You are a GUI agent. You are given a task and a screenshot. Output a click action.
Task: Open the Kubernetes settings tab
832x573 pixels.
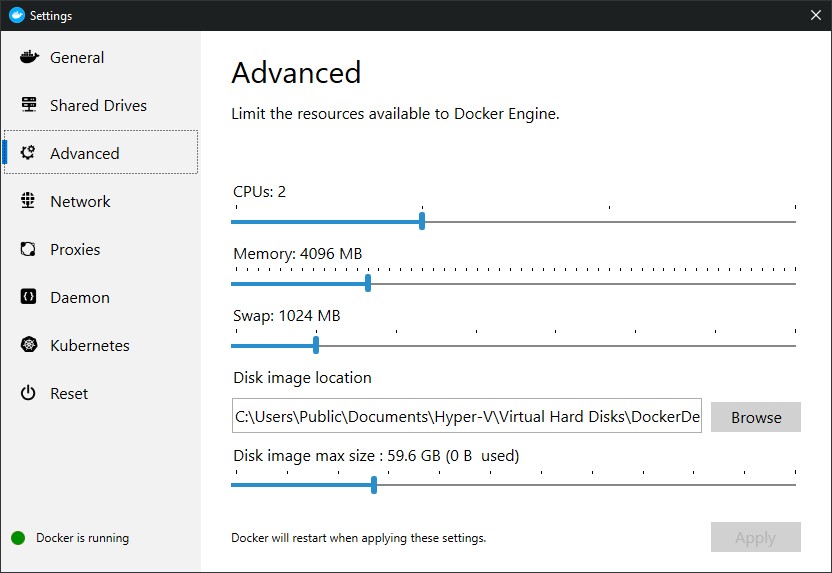coord(101,345)
